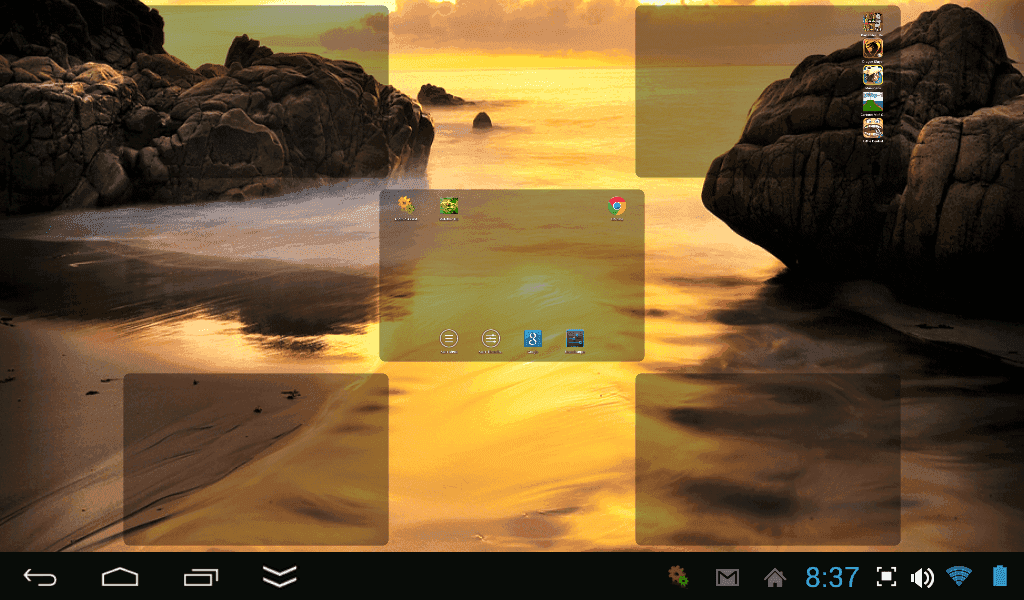Open the orange gears app icon
This screenshot has width=1024, height=600.
click(406, 206)
